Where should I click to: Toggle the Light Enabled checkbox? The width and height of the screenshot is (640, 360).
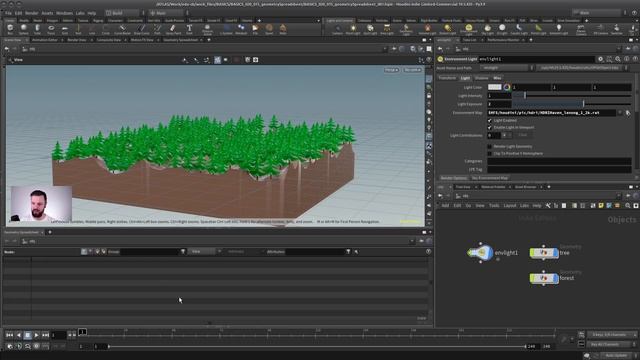489,120
